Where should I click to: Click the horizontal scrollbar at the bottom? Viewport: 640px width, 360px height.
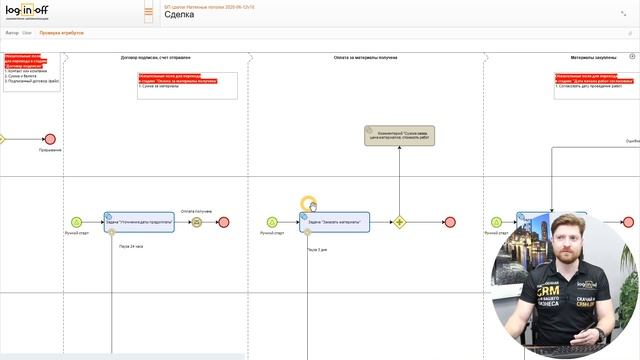pos(122,357)
